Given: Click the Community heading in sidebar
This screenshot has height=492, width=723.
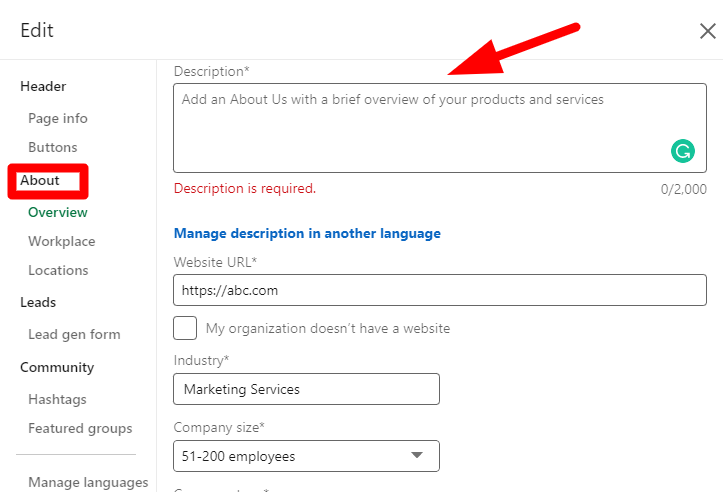Looking at the screenshot, I should pyautogui.click(x=57, y=367).
